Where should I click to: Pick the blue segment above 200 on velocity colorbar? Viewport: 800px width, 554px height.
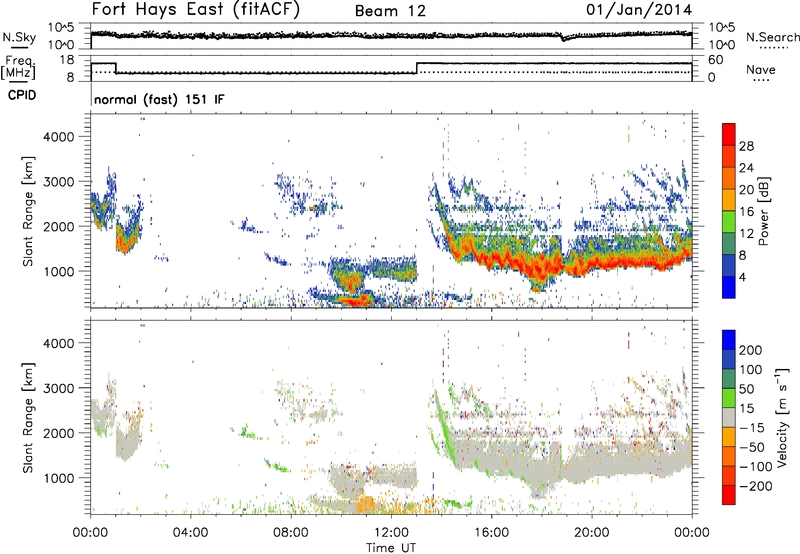(x=729, y=340)
